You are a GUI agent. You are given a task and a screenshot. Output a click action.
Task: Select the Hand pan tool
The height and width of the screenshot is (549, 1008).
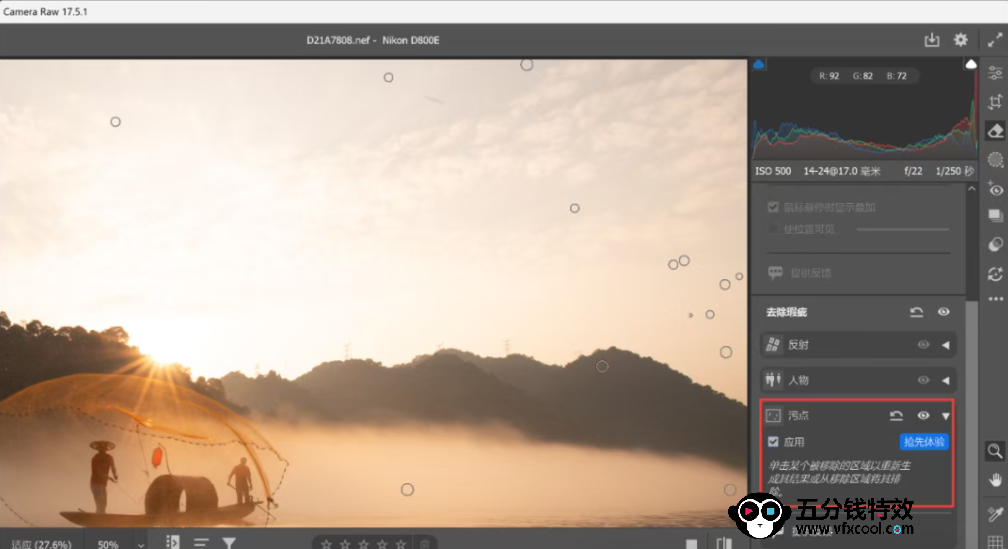(x=995, y=480)
